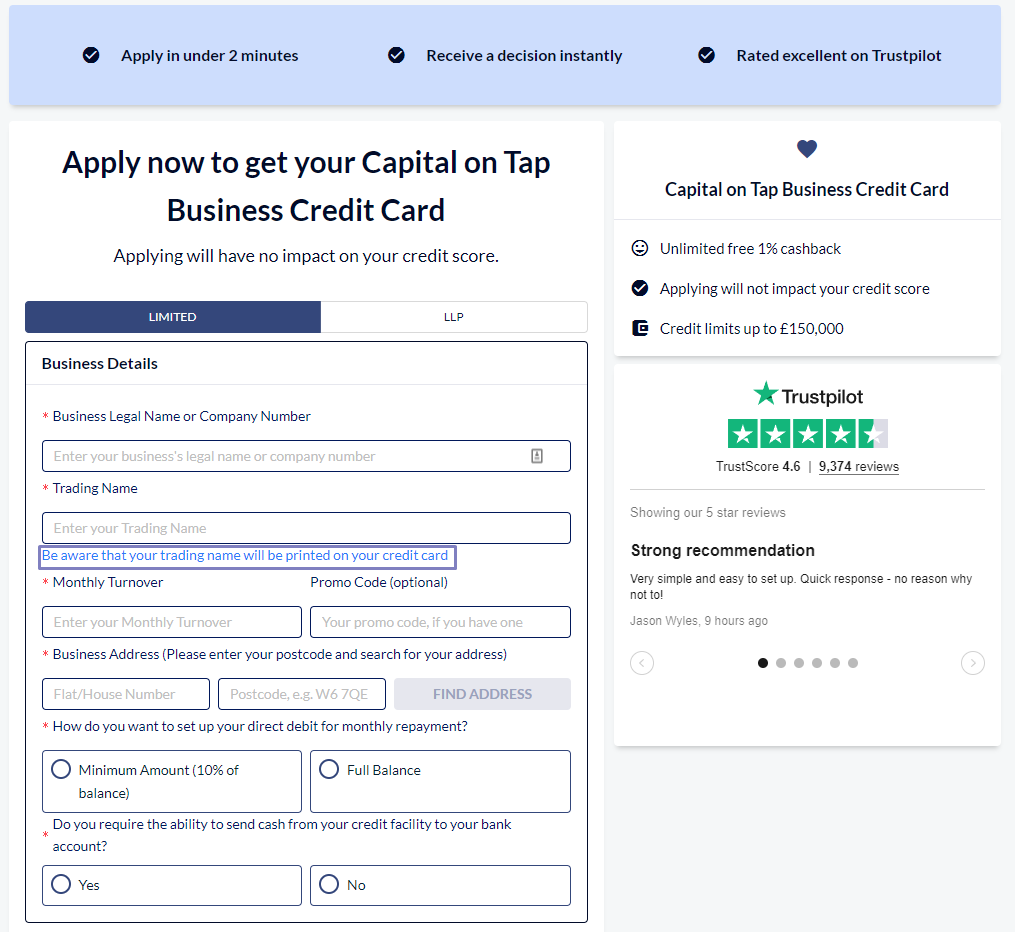Choose No for sending cash to bank

(329, 884)
